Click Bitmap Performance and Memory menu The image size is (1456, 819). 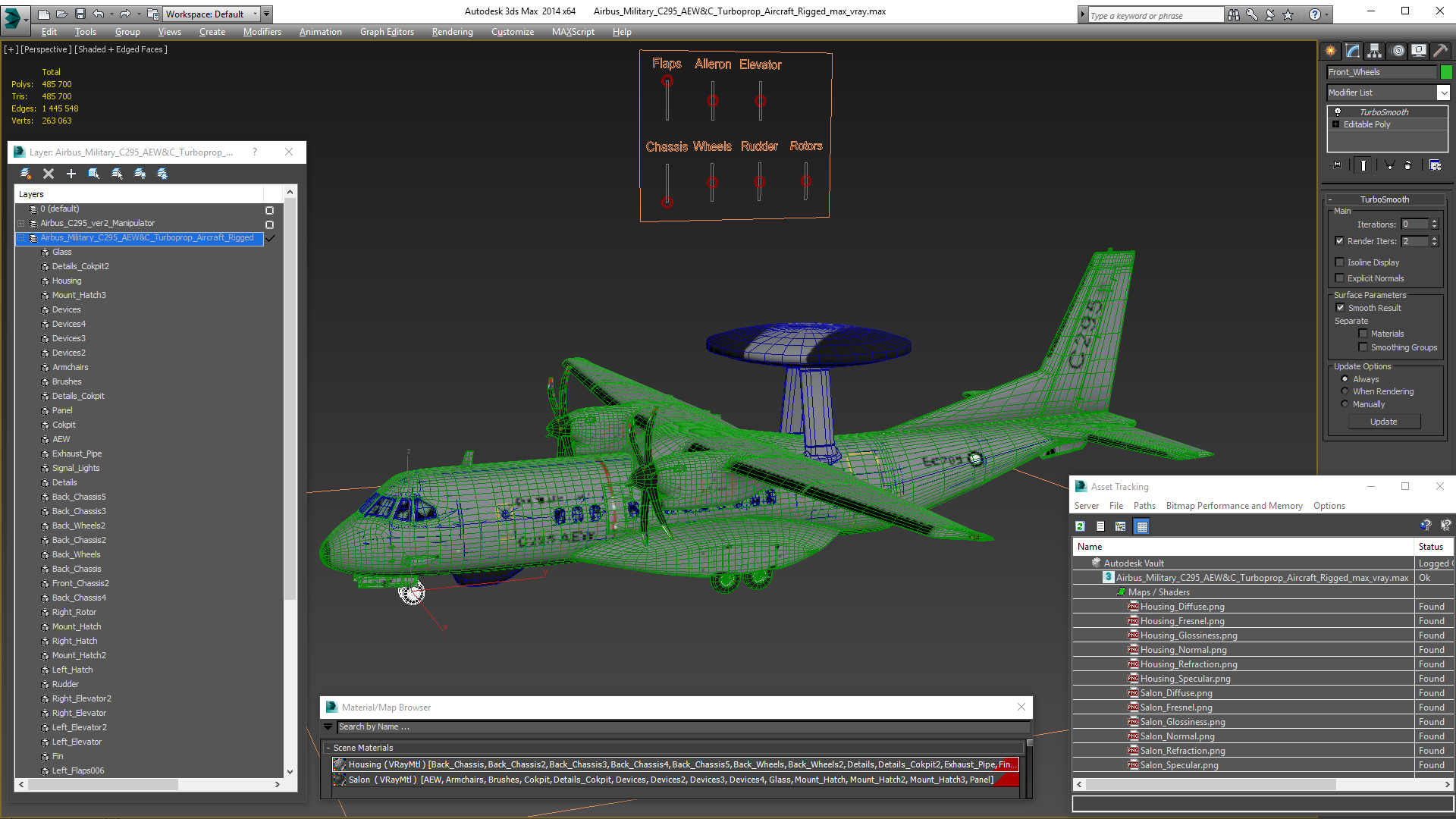(x=1234, y=506)
